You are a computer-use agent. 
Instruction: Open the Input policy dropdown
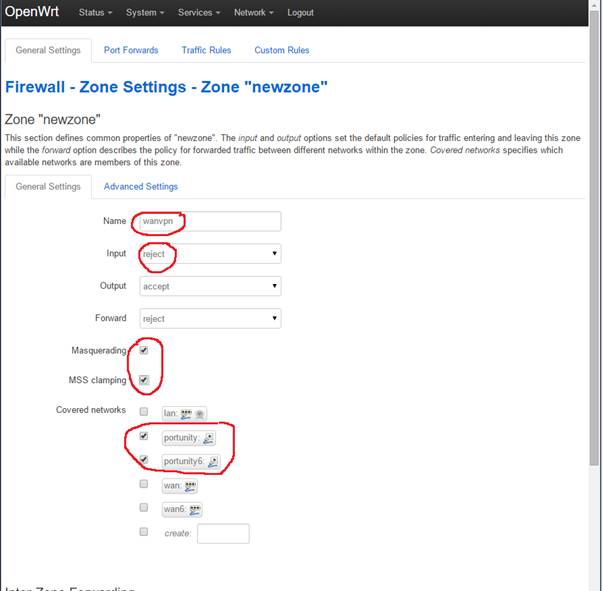209,254
